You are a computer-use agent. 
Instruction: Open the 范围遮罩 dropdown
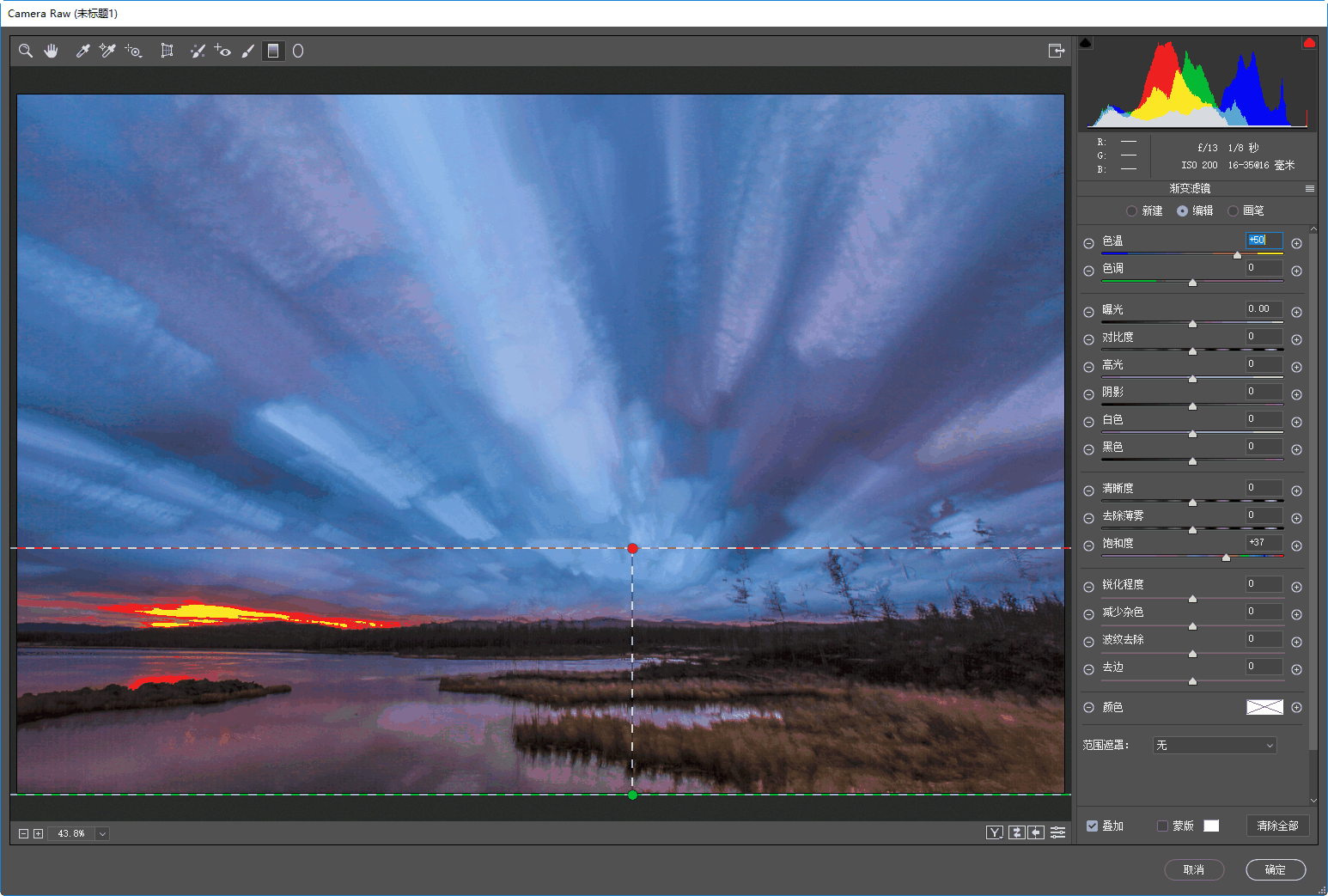pyautogui.click(x=1214, y=746)
